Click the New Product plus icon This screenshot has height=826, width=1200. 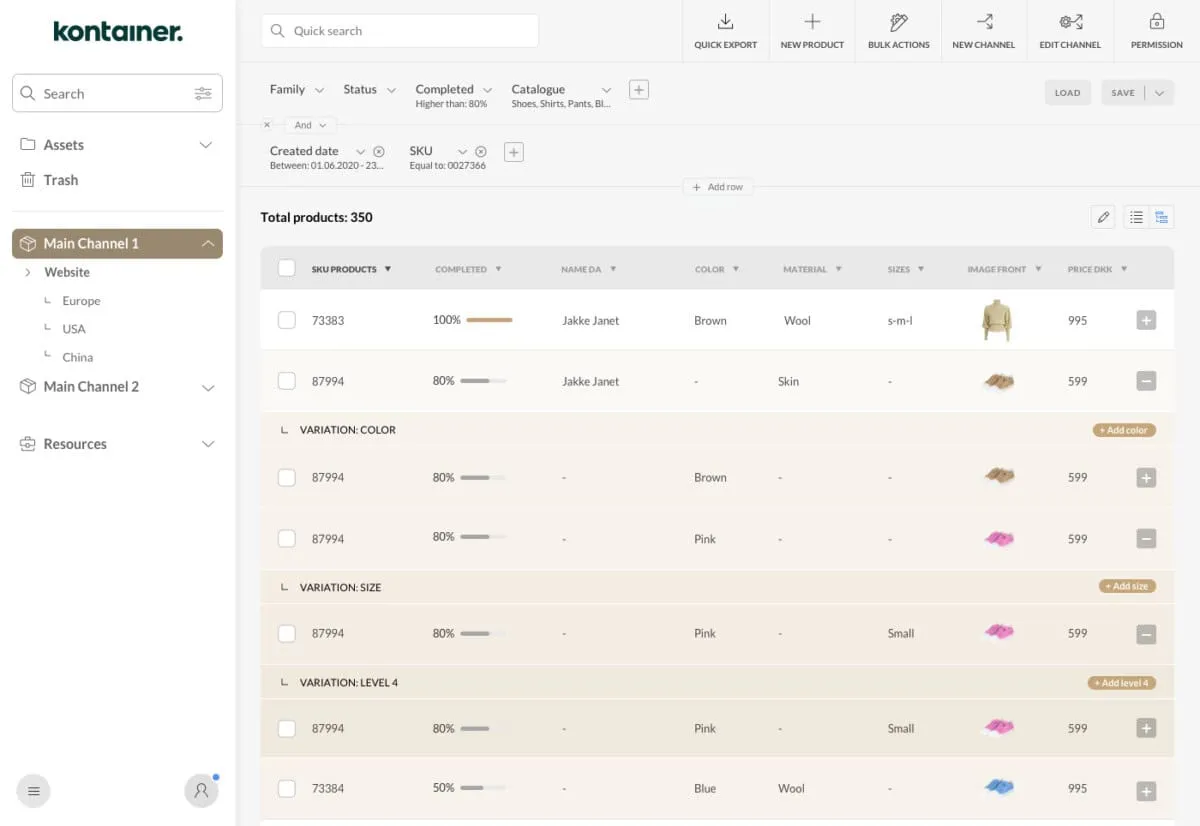coord(812,22)
